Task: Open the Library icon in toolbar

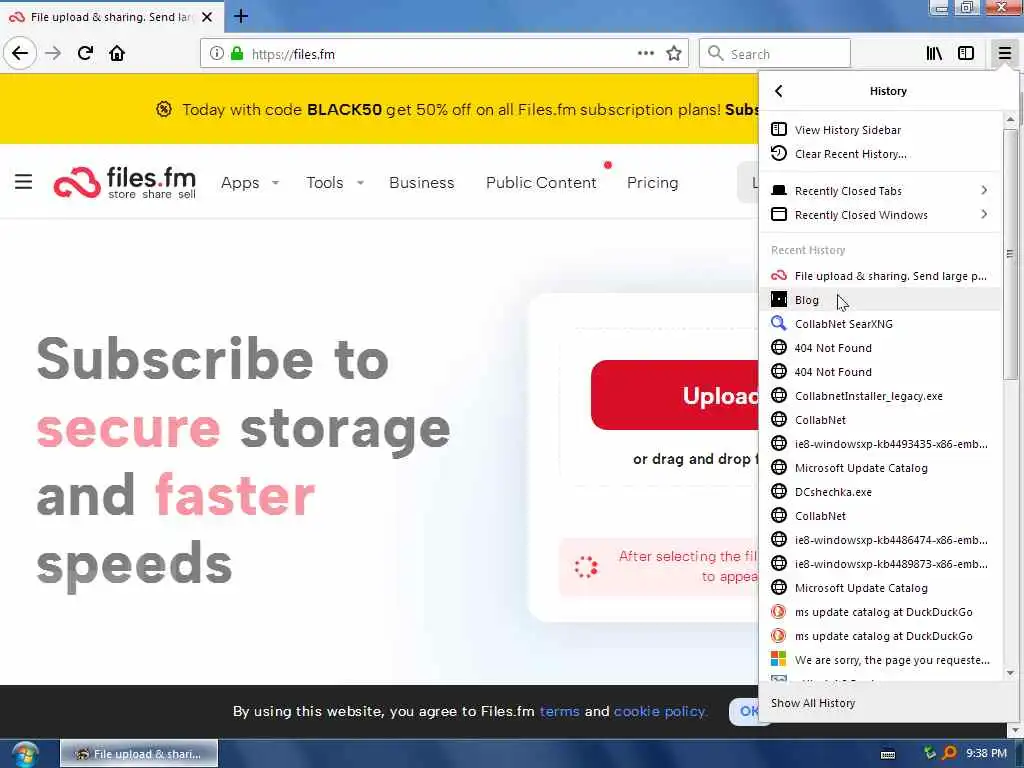Action: (934, 54)
